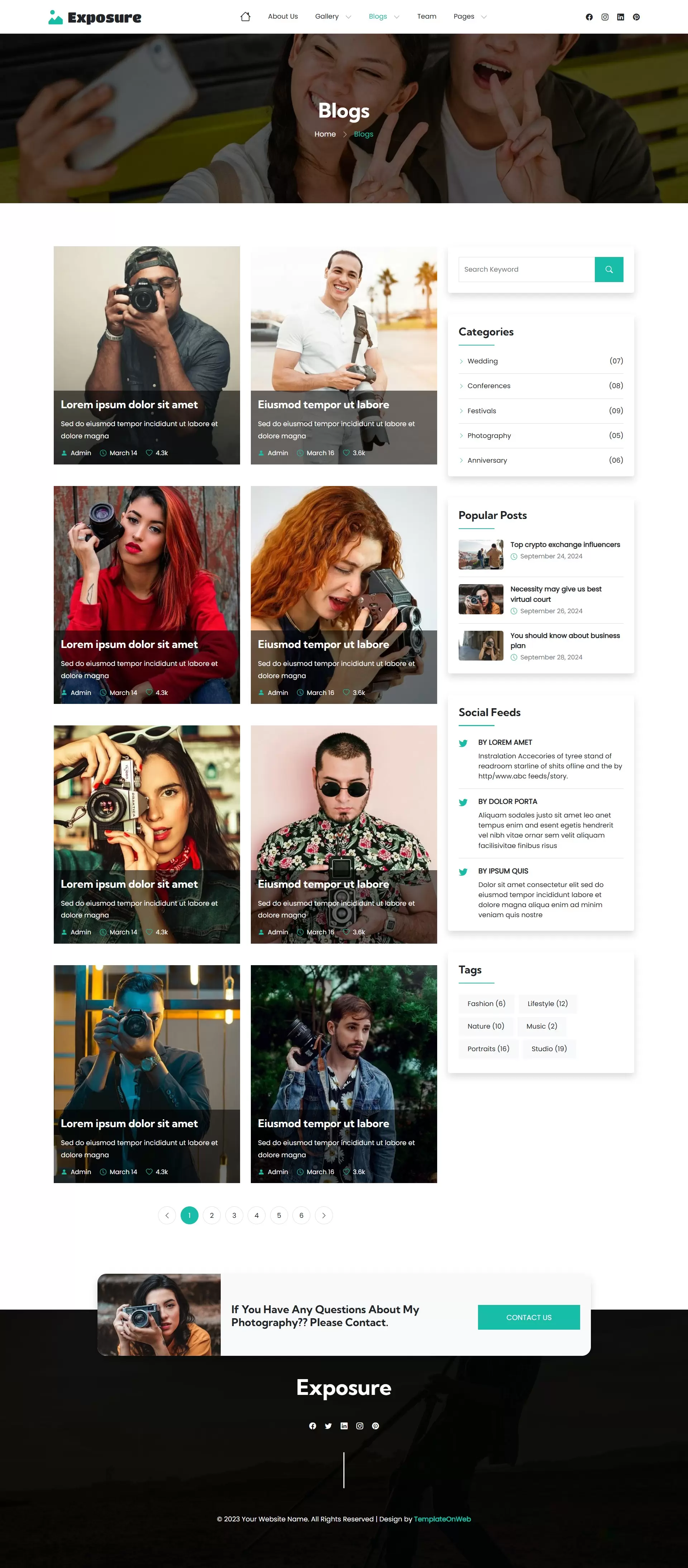The image size is (688, 1568).
Task: Click the CONTACT US button
Action: [529, 1317]
